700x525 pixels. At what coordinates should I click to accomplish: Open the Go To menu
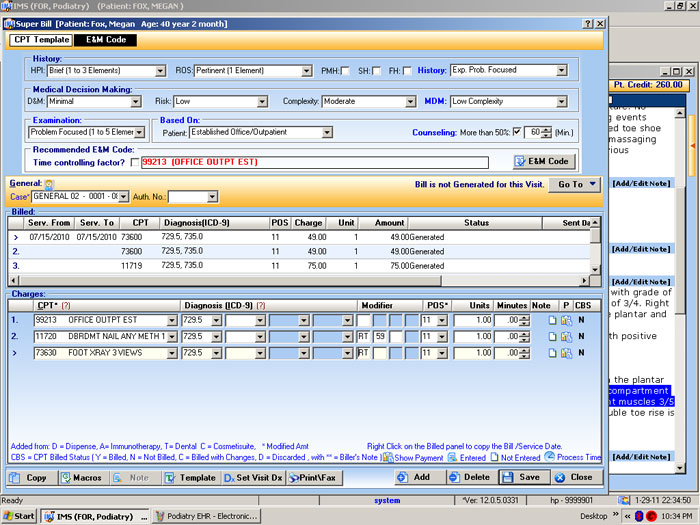tap(575, 184)
